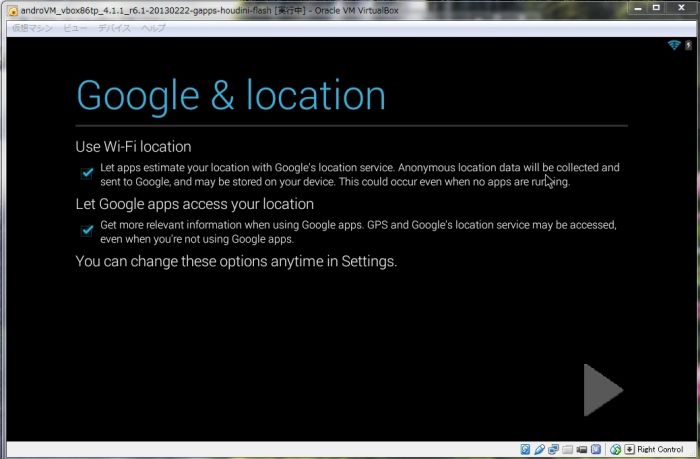Click the mouse integration globe icon
Viewport: 700px width, 459px height.
click(615, 449)
